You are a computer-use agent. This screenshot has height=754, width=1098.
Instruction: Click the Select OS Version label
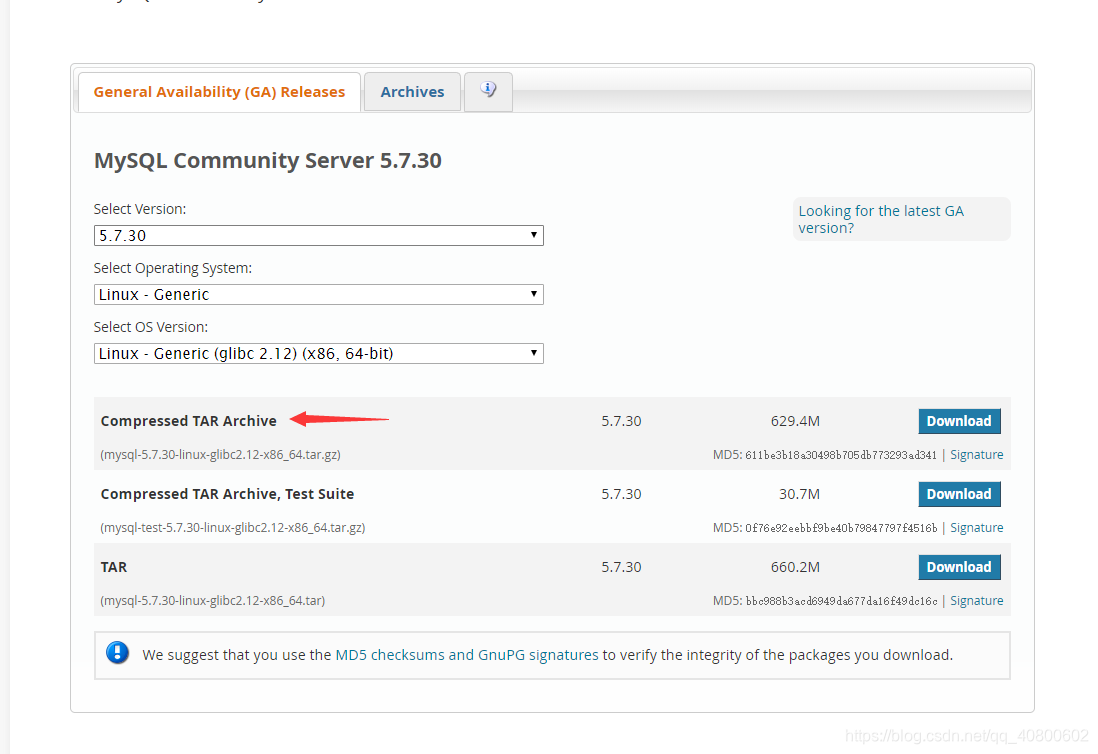click(151, 327)
